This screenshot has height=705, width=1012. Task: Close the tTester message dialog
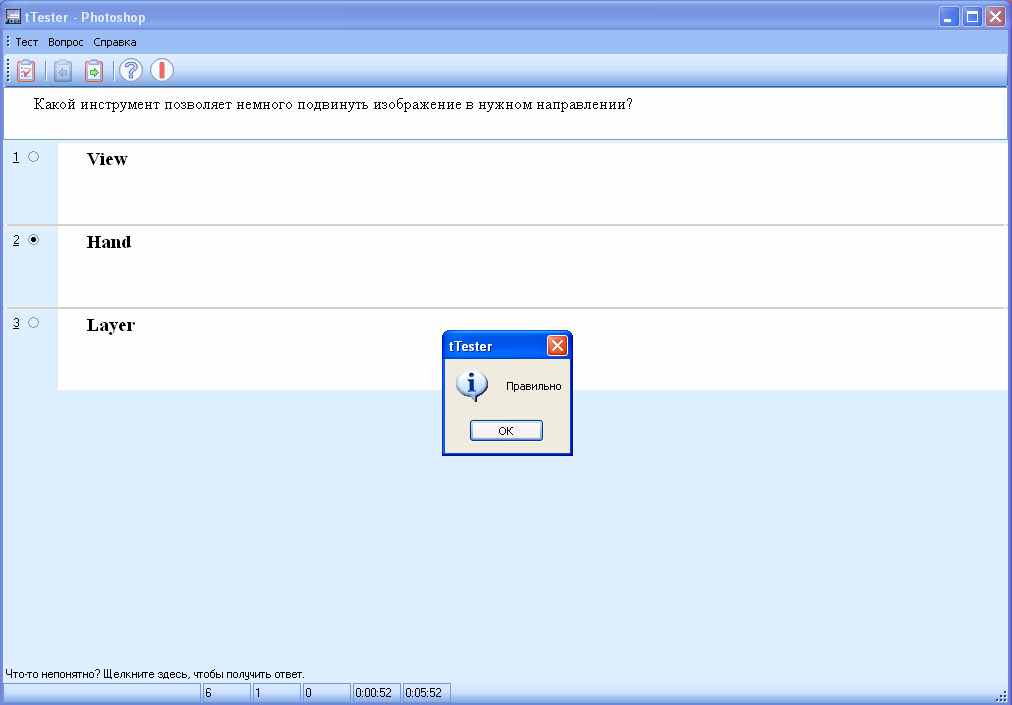point(557,346)
